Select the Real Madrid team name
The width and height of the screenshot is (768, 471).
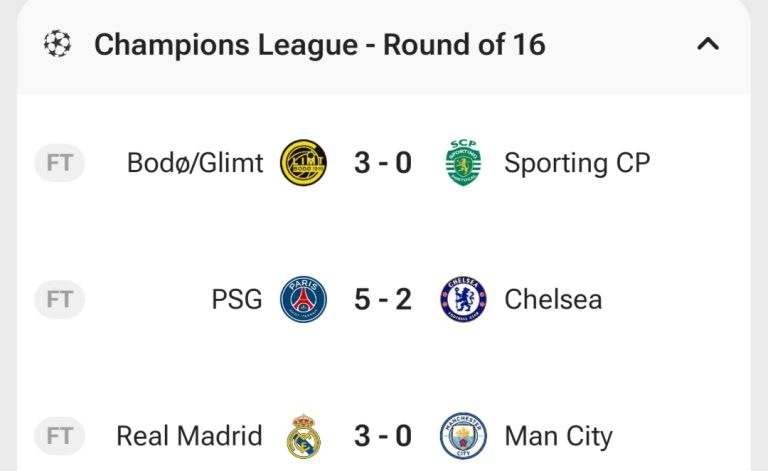coord(189,436)
